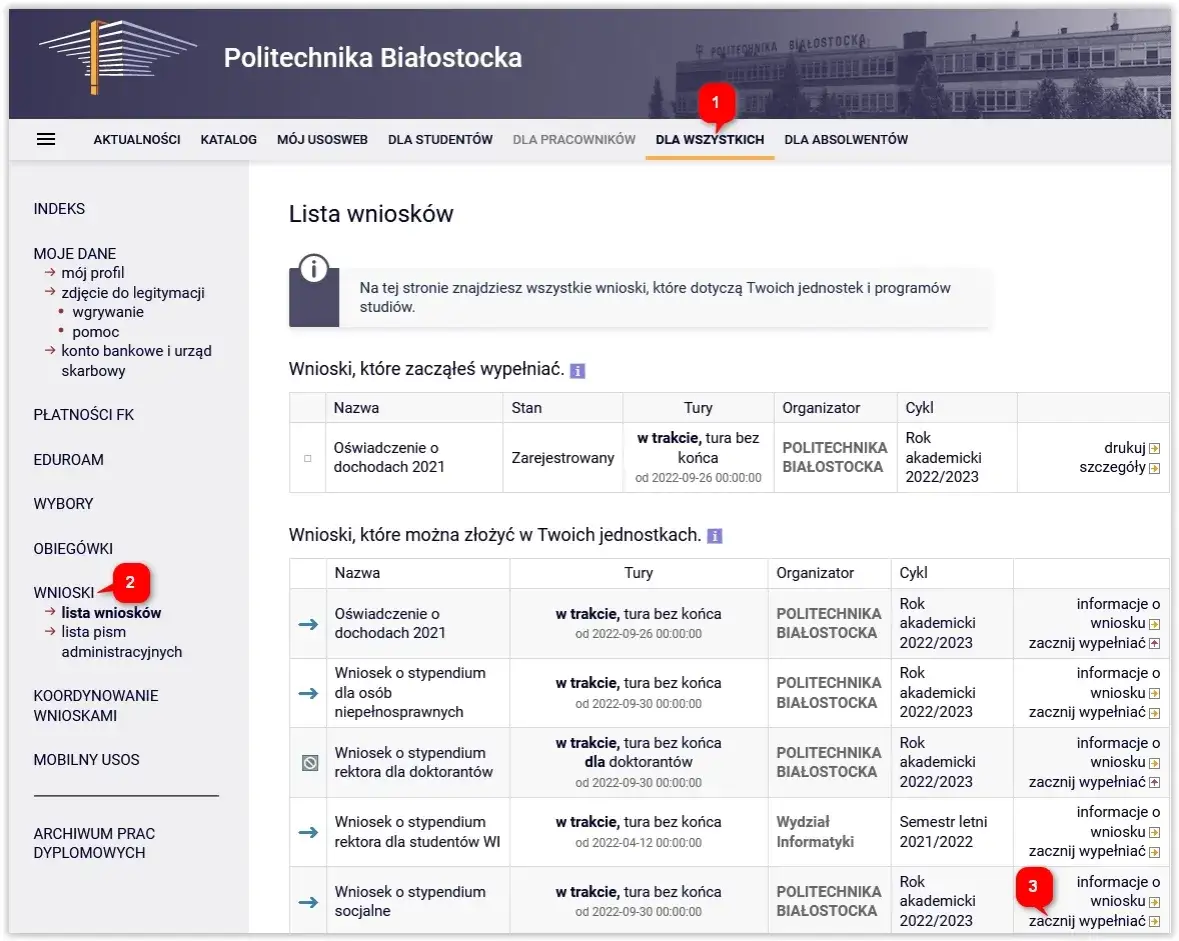
Task: Click the arrow beside "Wniosek o stypendium socjalne"
Action: click(307, 901)
